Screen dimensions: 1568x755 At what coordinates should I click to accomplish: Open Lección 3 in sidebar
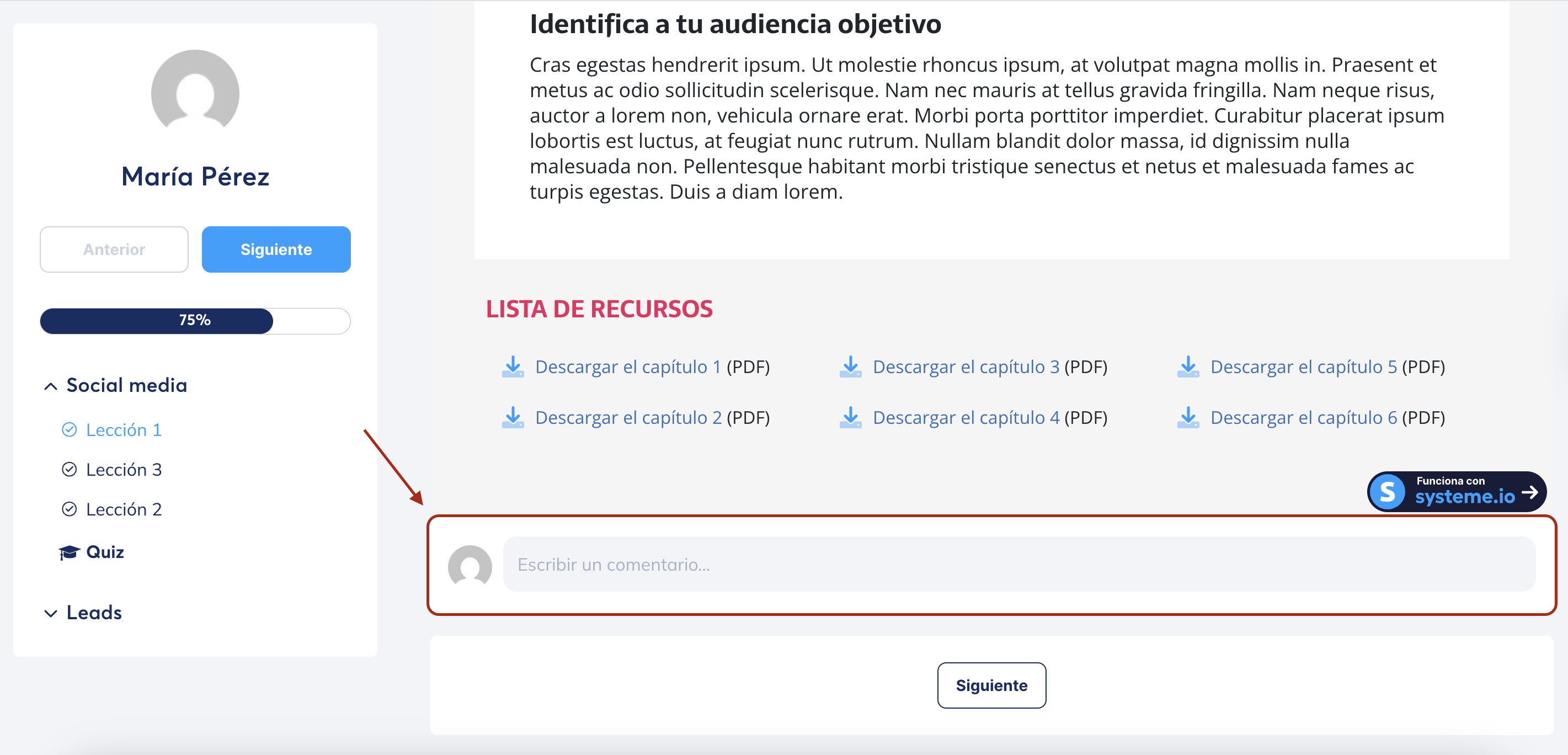coord(124,470)
